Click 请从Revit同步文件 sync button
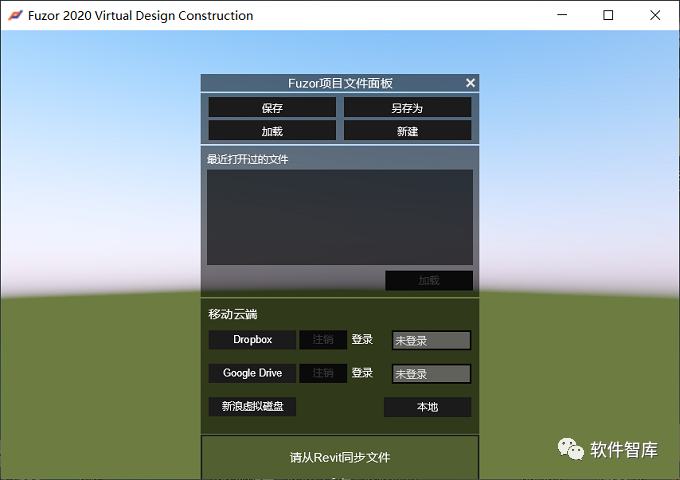This screenshot has height=480, width=680. pyautogui.click(x=340, y=457)
